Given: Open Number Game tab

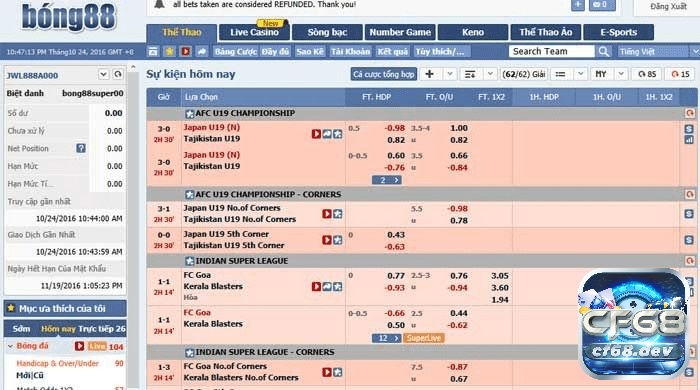Looking at the screenshot, I should coord(400,32).
